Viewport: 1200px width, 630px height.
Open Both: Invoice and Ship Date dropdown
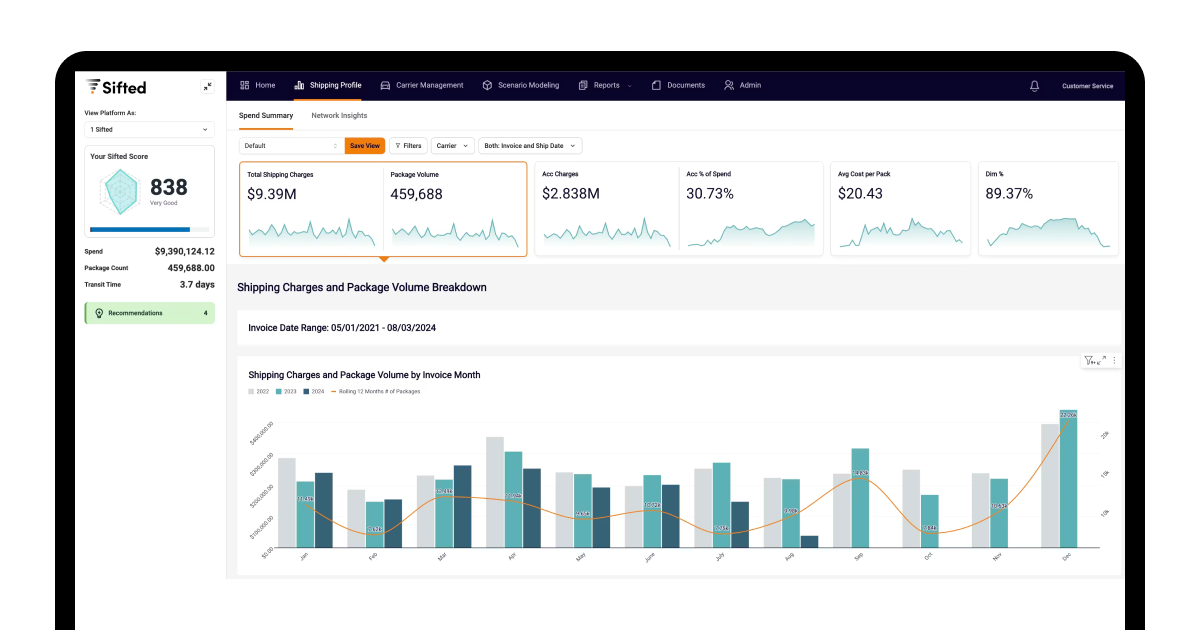[530, 146]
